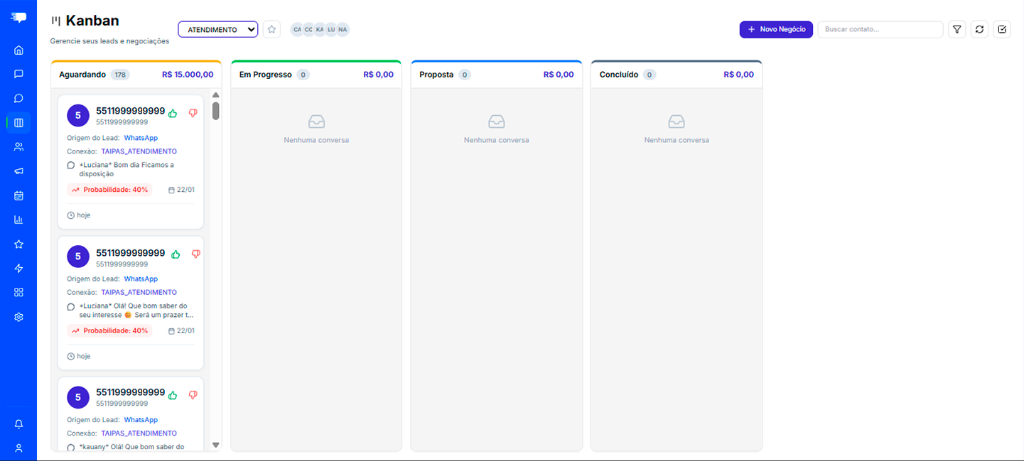
Task: Open WhatsApp link on the kauany card
Action: click(141, 420)
